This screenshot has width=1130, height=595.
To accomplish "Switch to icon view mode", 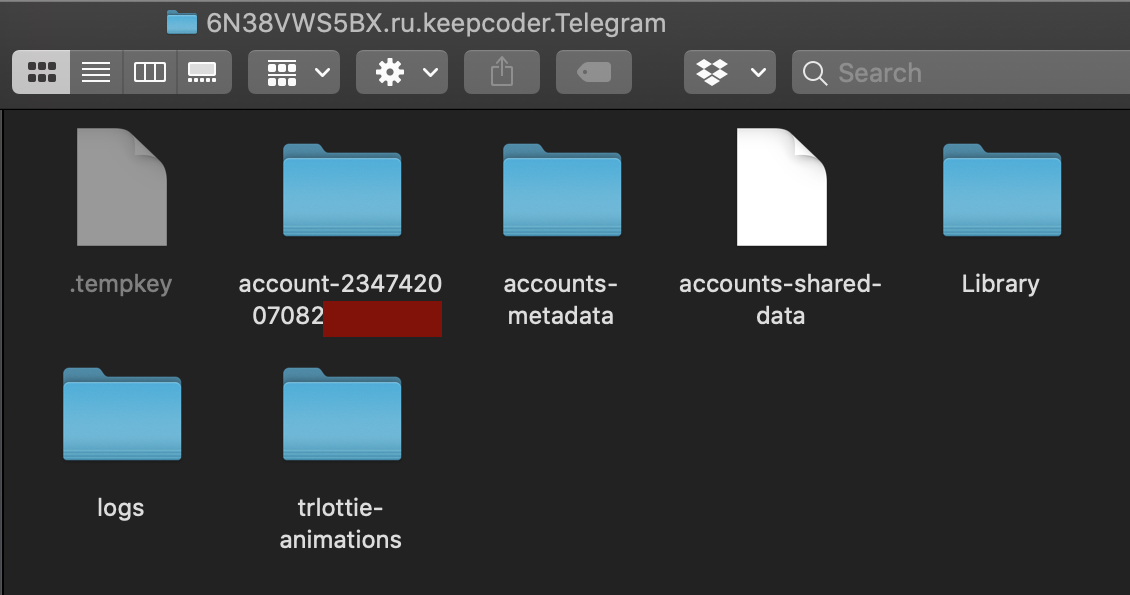I will [41, 72].
